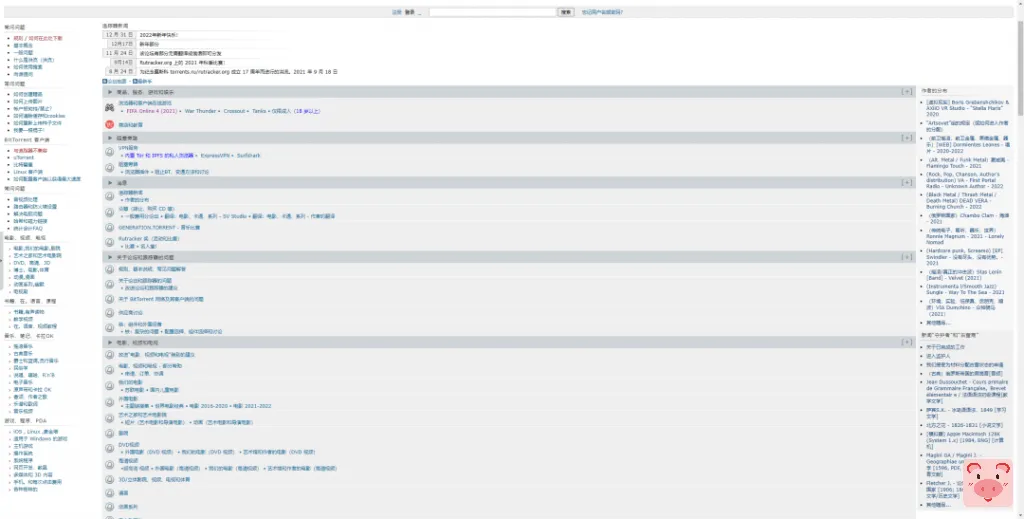Open the Jean Dussouchet Cours primaire link
This screenshot has height=519, width=1024.
967,392
